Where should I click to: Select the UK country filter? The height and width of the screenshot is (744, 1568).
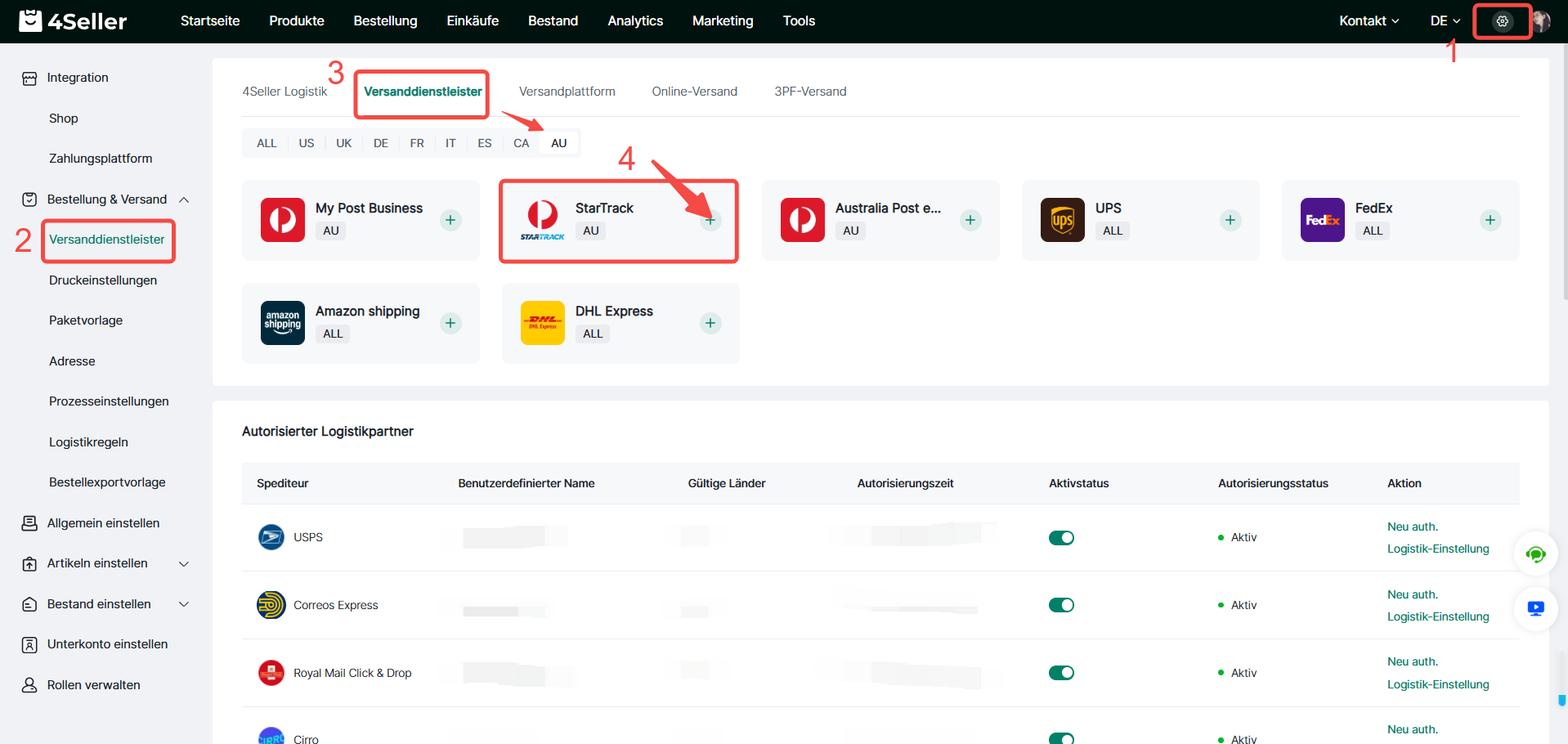coord(343,143)
